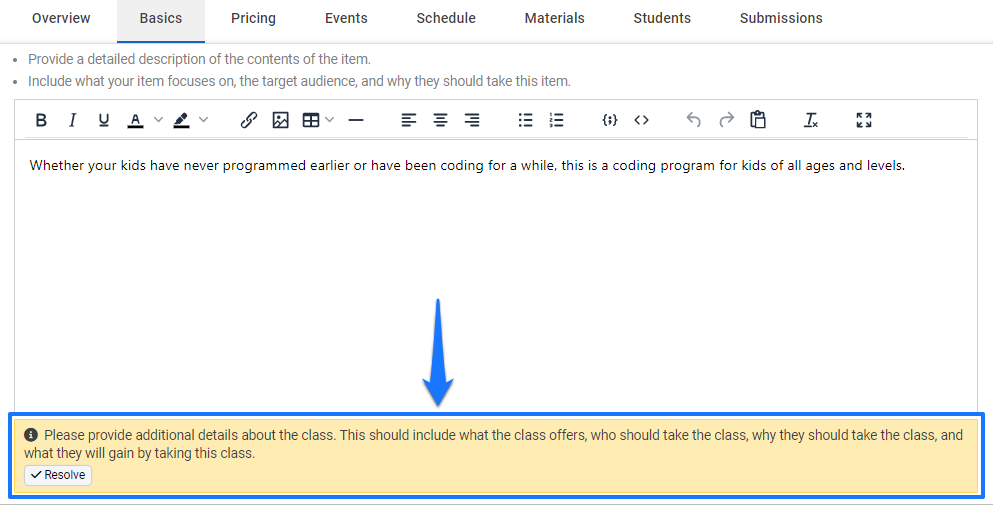This screenshot has width=993, height=505.
Task: Apply bold formatting in editor toolbar
Action: (x=41, y=120)
